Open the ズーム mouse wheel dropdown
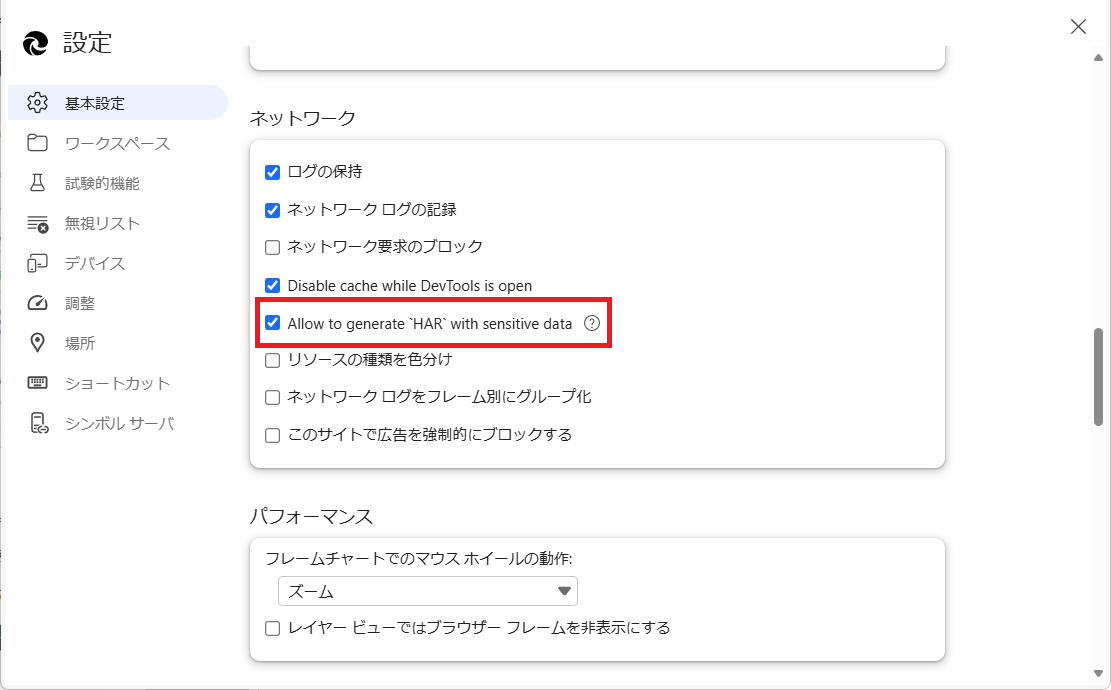Image resolution: width=1111 pixels, height=690 pixels. [x=427, y=591]
